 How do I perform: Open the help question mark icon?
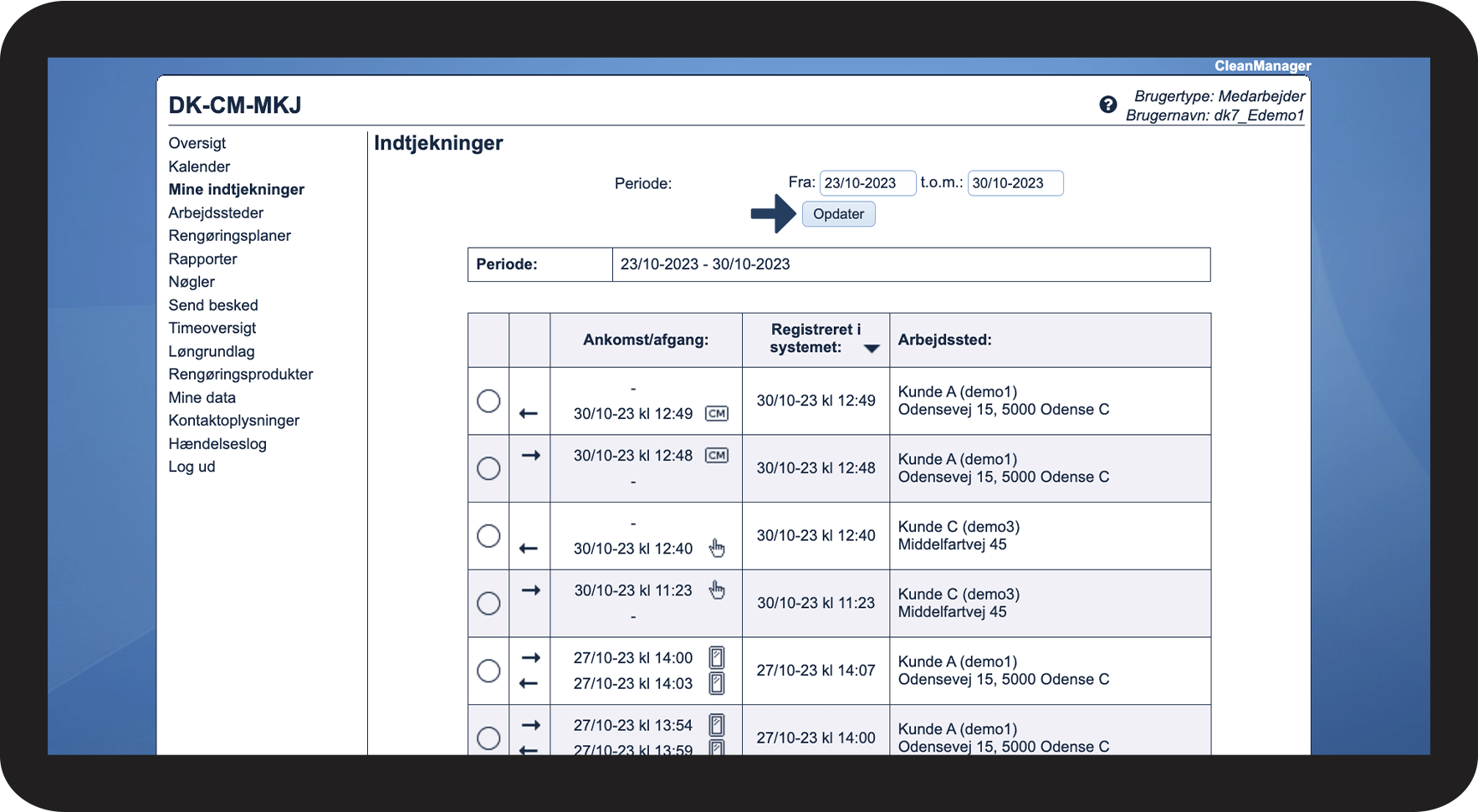[1107, 105]
